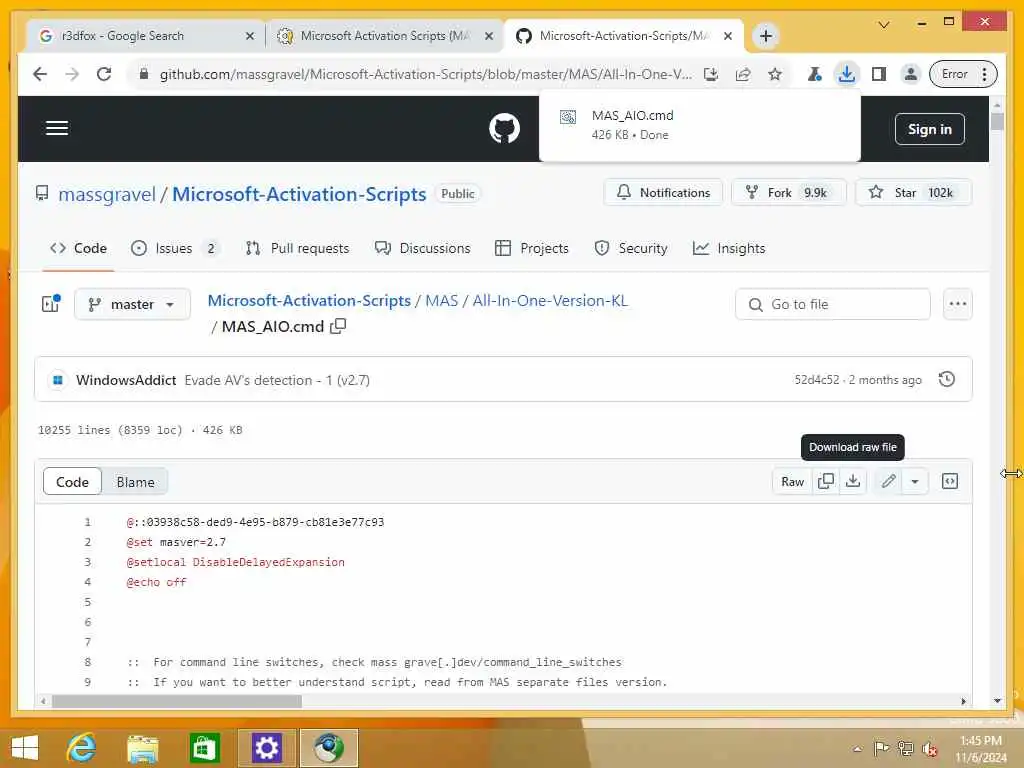Viewport: 1024px width, 768px height.
Task: Open the Chrome labs flask icon
Action: pos(814,74)
